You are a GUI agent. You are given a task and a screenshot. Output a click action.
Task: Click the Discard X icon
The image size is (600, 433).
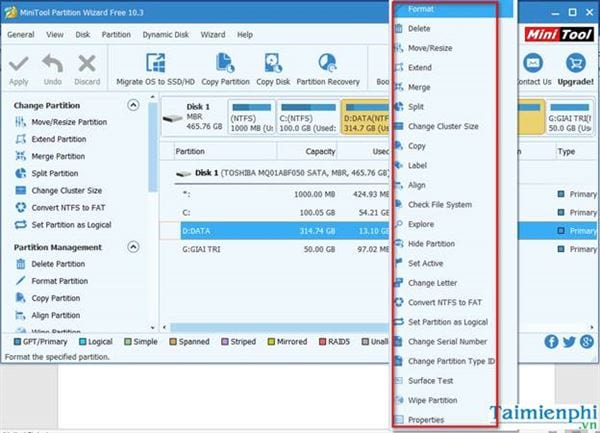[x=87, y=63]
